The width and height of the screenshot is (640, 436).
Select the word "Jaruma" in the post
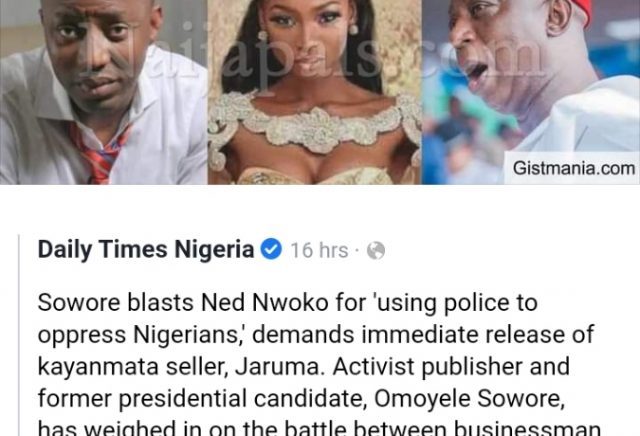point(277,366)
